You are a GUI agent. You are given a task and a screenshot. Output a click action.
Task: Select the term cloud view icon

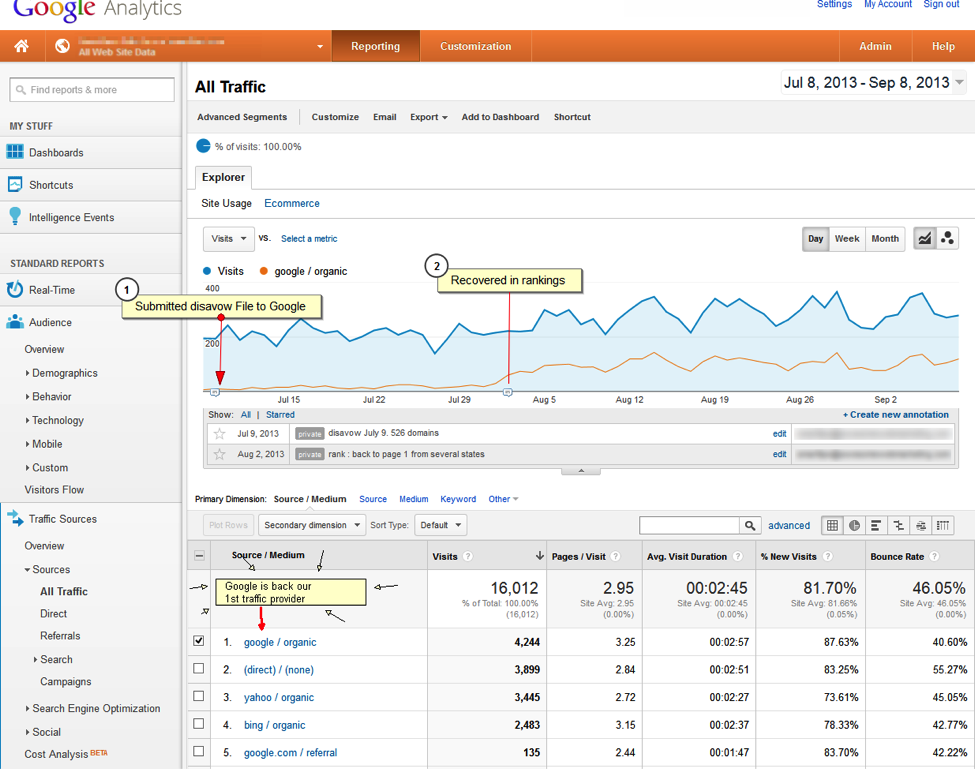tap(921, 525)
